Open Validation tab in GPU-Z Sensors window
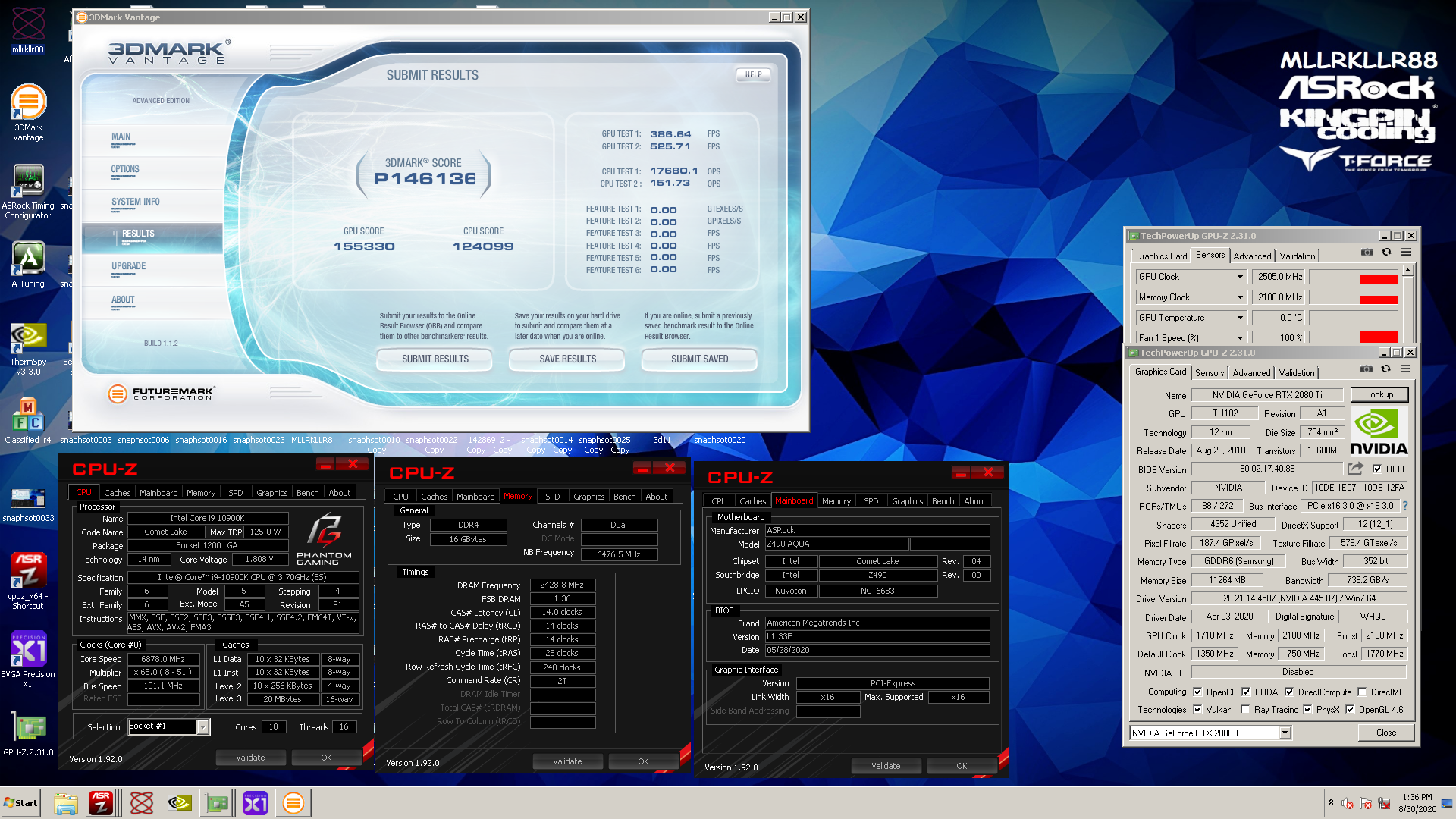 [x=1298, y=256]
